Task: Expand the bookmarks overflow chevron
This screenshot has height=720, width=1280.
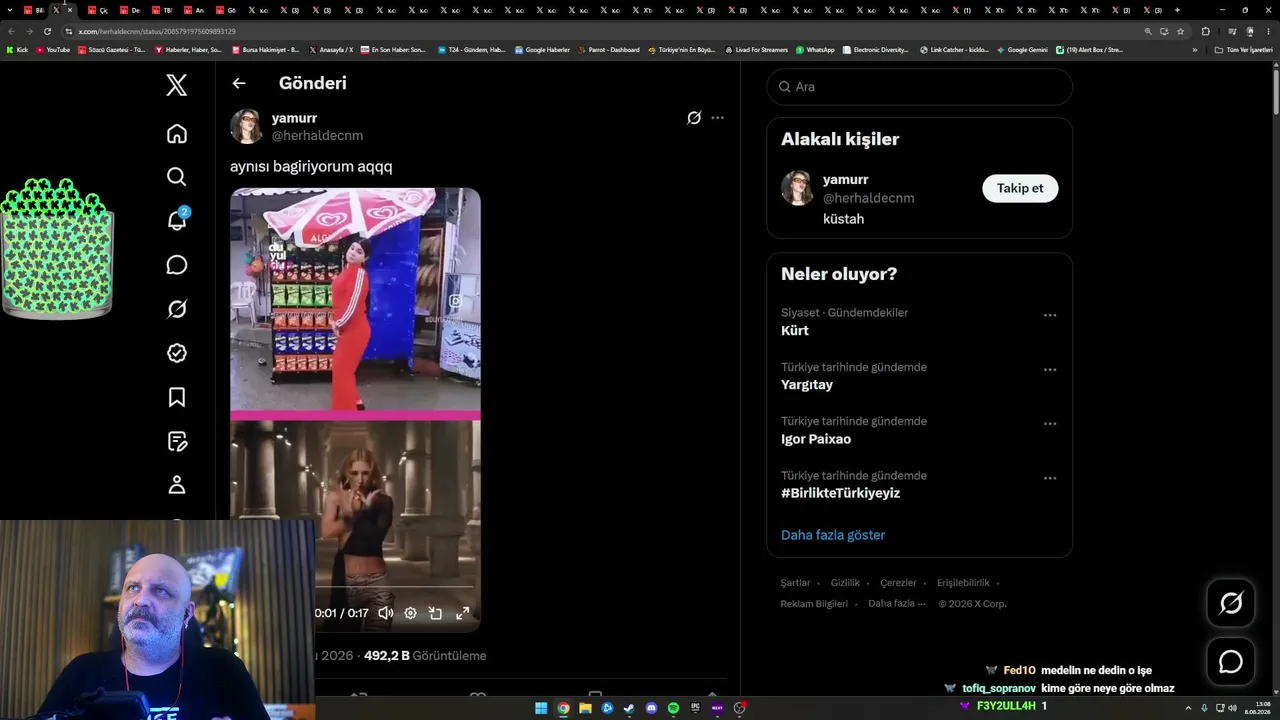Action: tap(1194, 50)
